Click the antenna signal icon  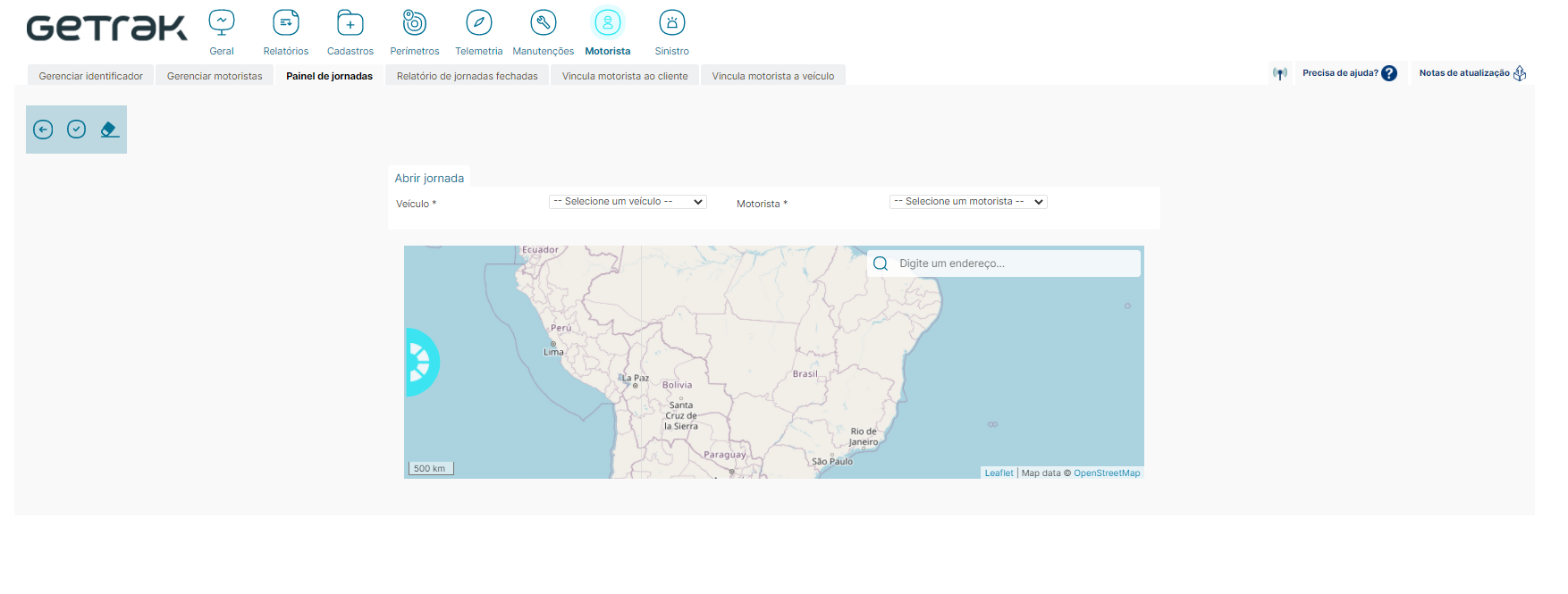click(x=1280, y=73)
